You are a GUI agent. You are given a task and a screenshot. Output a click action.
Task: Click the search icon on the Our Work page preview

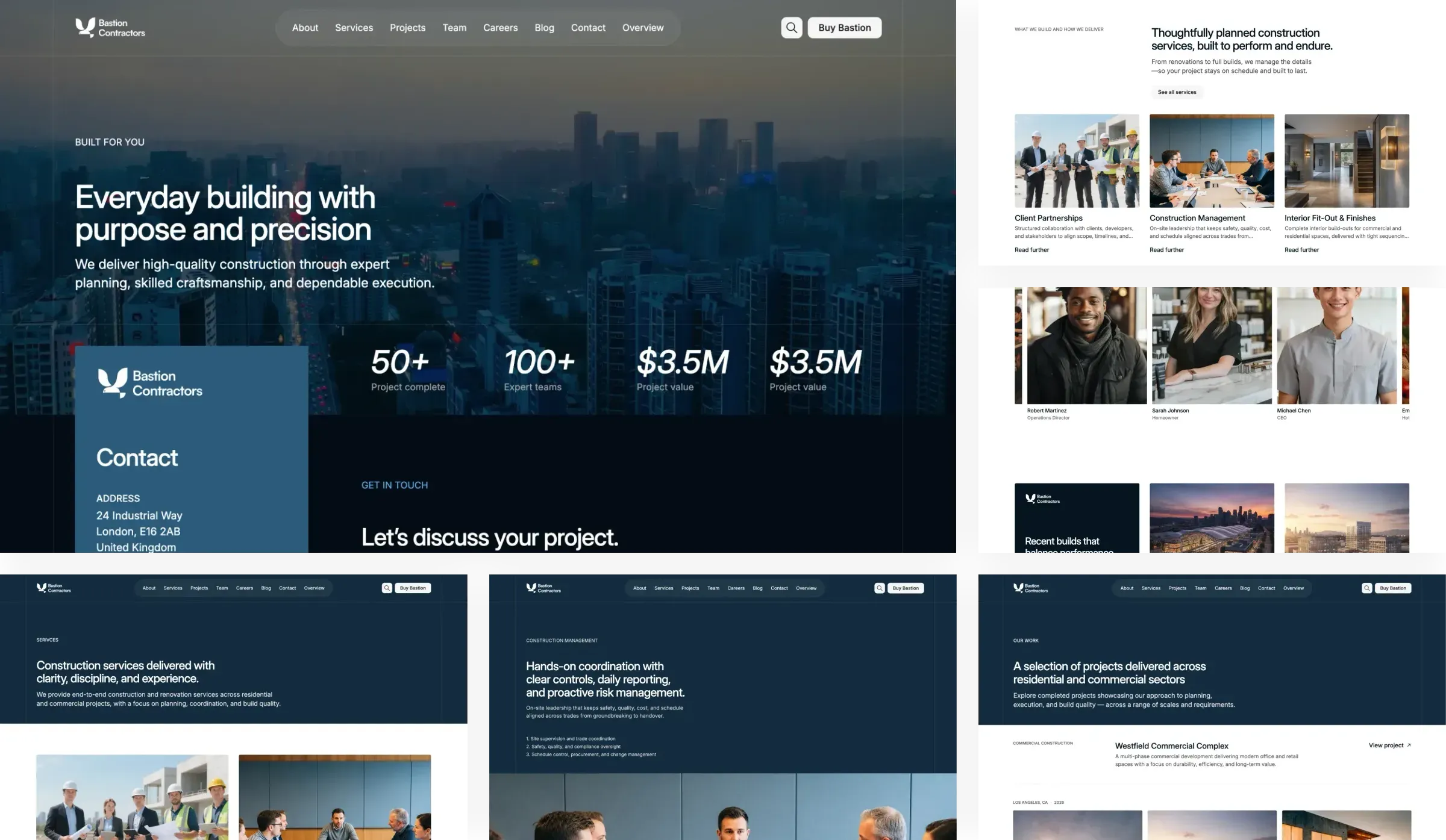point(1367,588)
